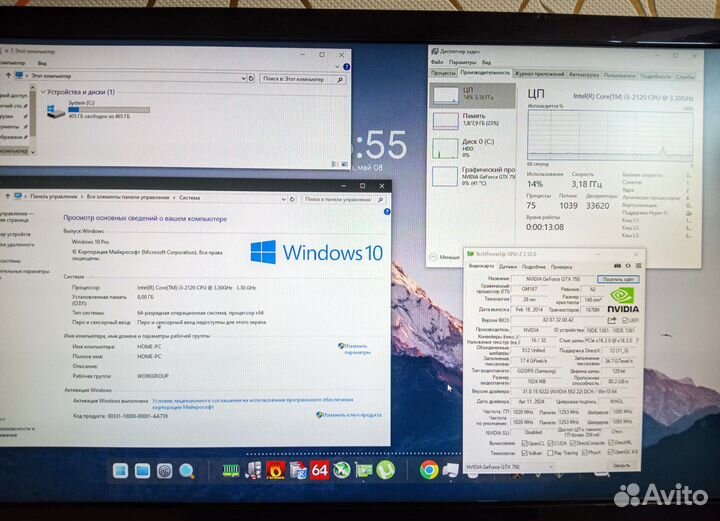Open the 'Процессы' tab in Task Manager

[x=443, y=73]
